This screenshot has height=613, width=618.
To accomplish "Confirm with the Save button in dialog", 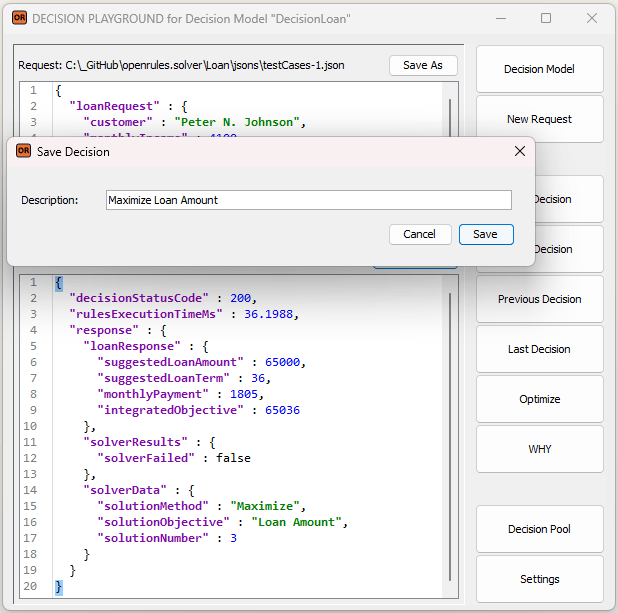I will click(485, 234).
